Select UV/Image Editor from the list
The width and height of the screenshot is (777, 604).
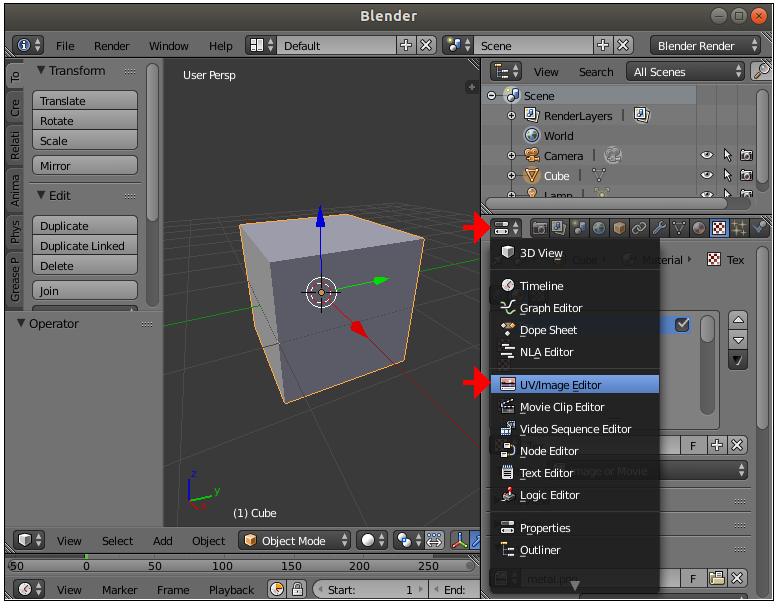pos(575,385)
